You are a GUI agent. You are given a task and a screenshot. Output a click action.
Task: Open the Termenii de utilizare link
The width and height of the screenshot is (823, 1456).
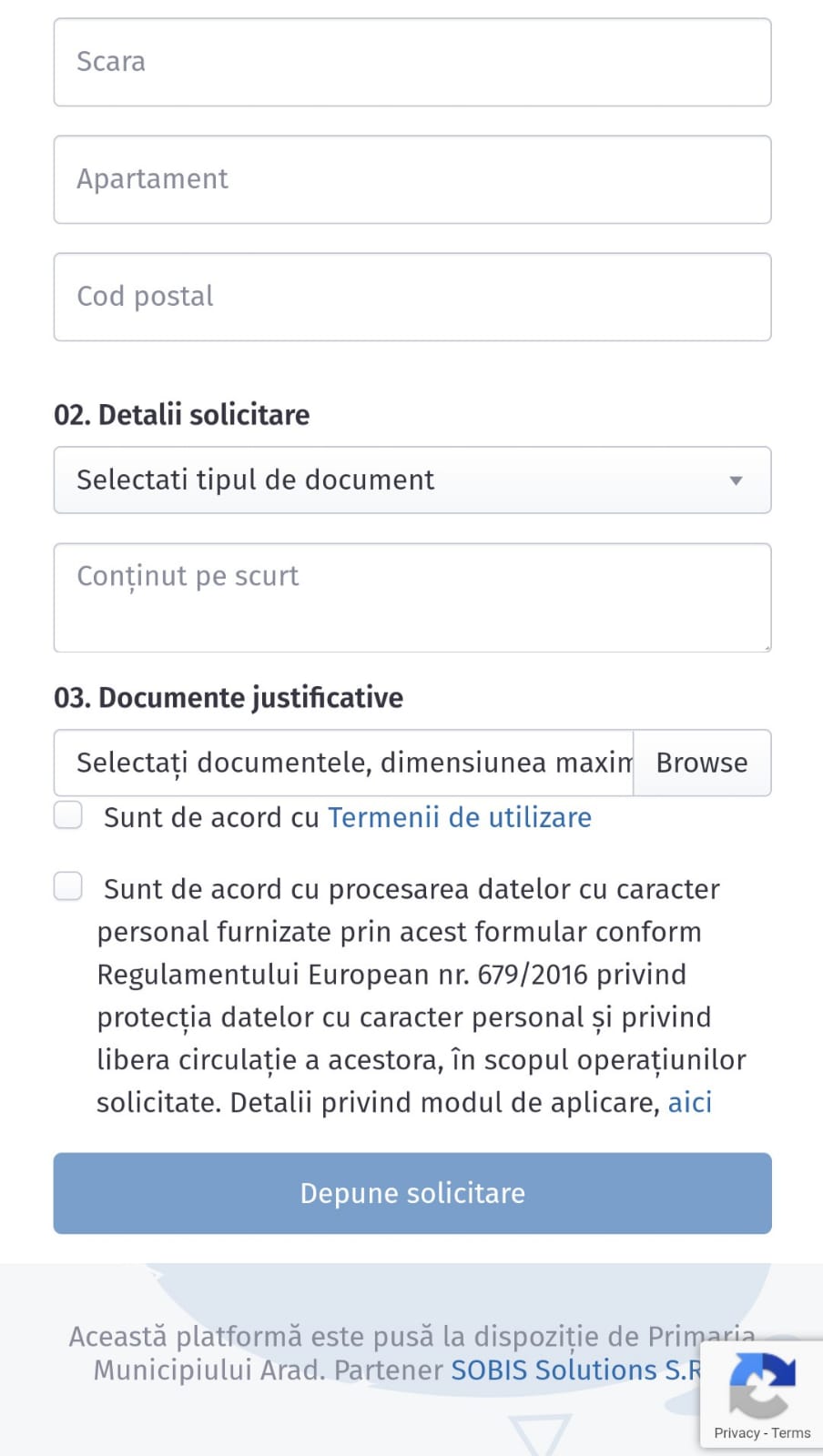(x=459, y=817)
